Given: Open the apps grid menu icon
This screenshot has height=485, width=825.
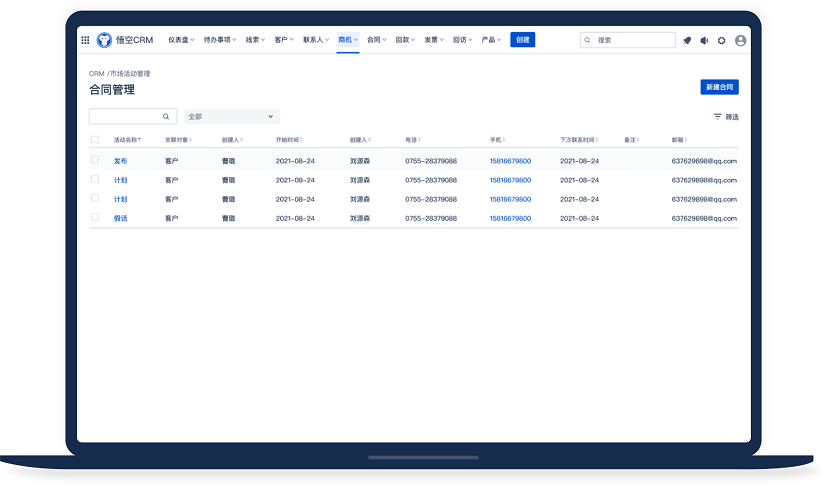Looking at the screenshot, I should coord(85,40).
